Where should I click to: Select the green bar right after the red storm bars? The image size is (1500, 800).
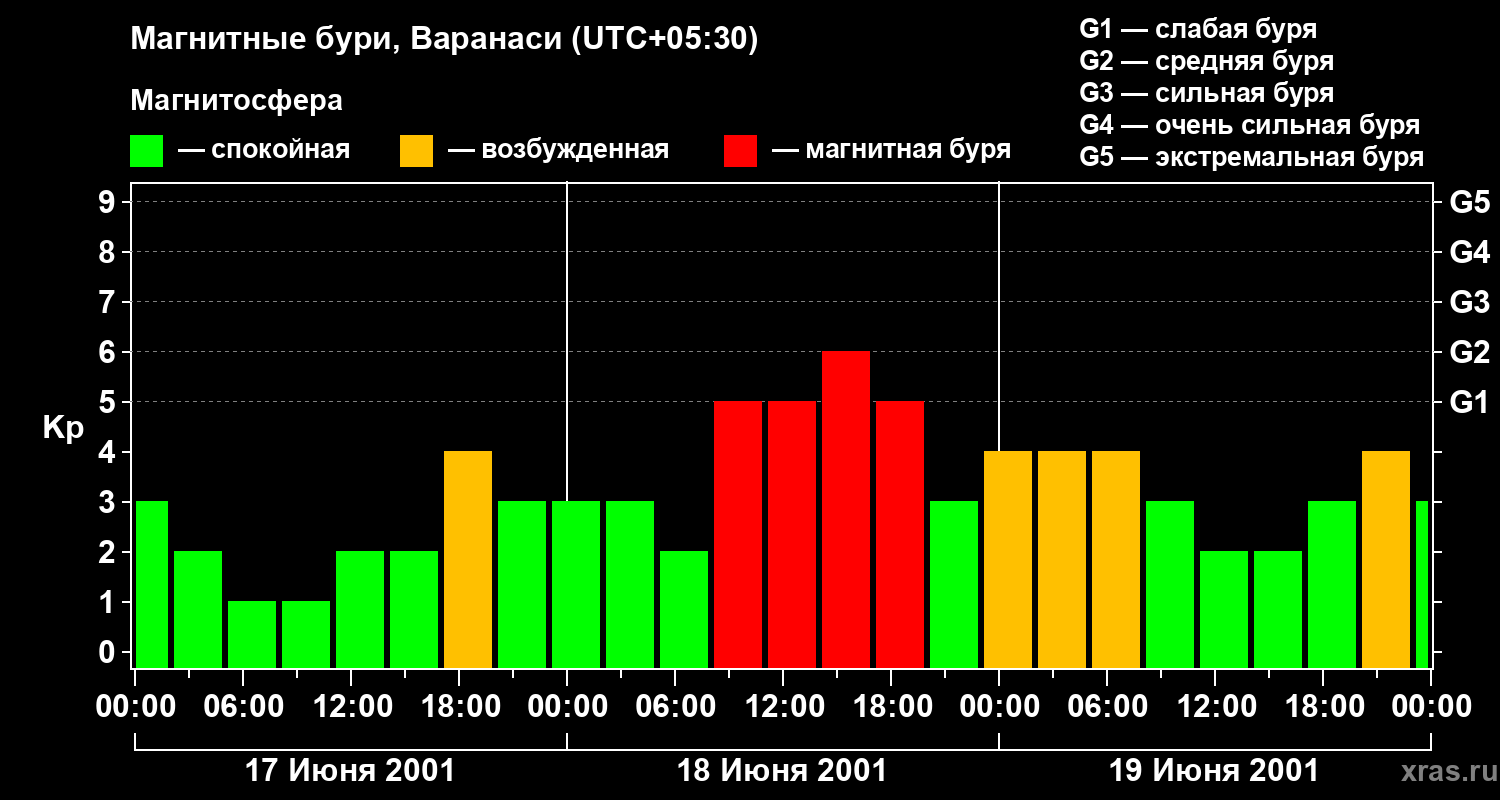point(954,585)
